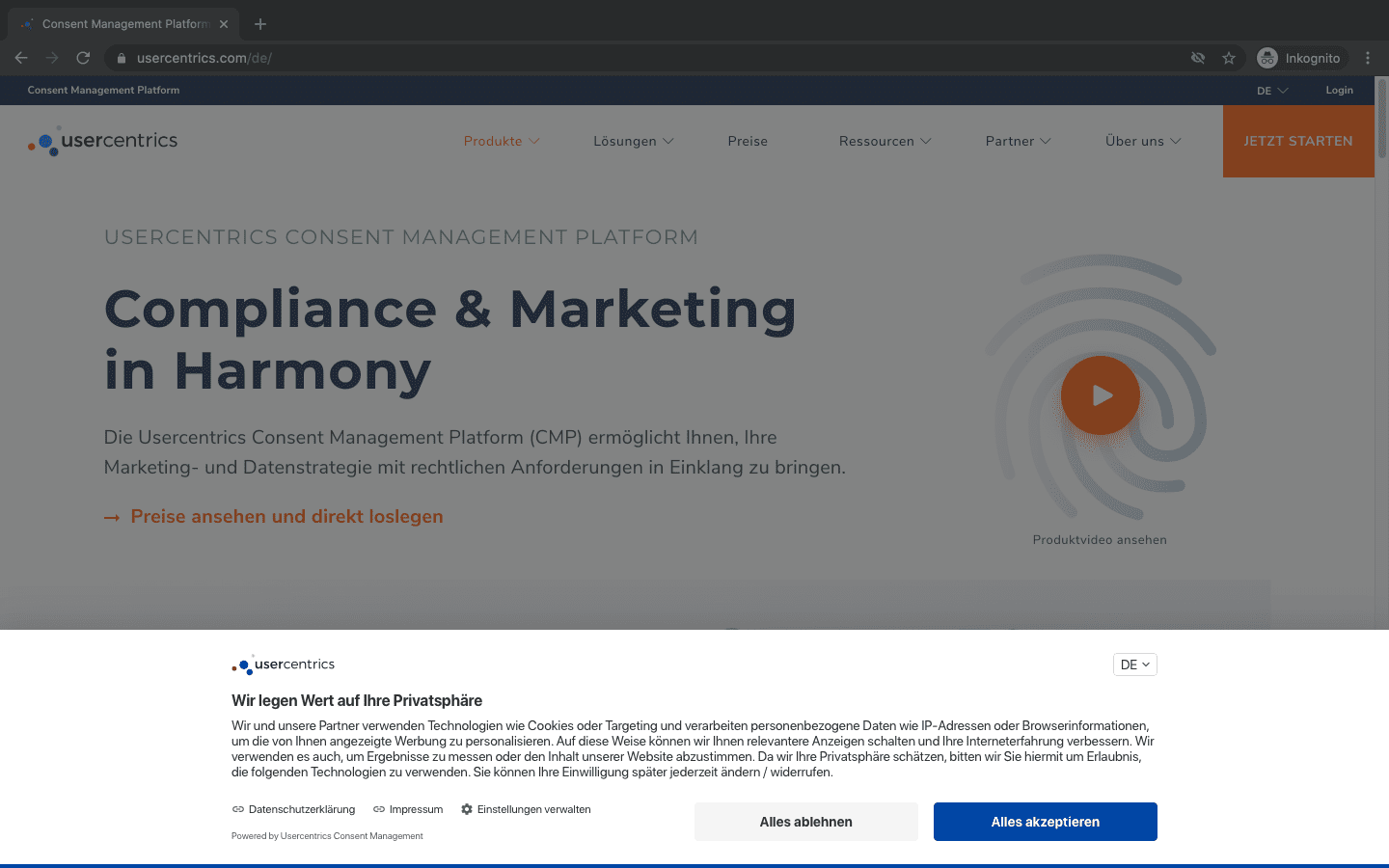The image size is (1389, 868).
Task: Click the Login link
Action: click(1339, 91)
